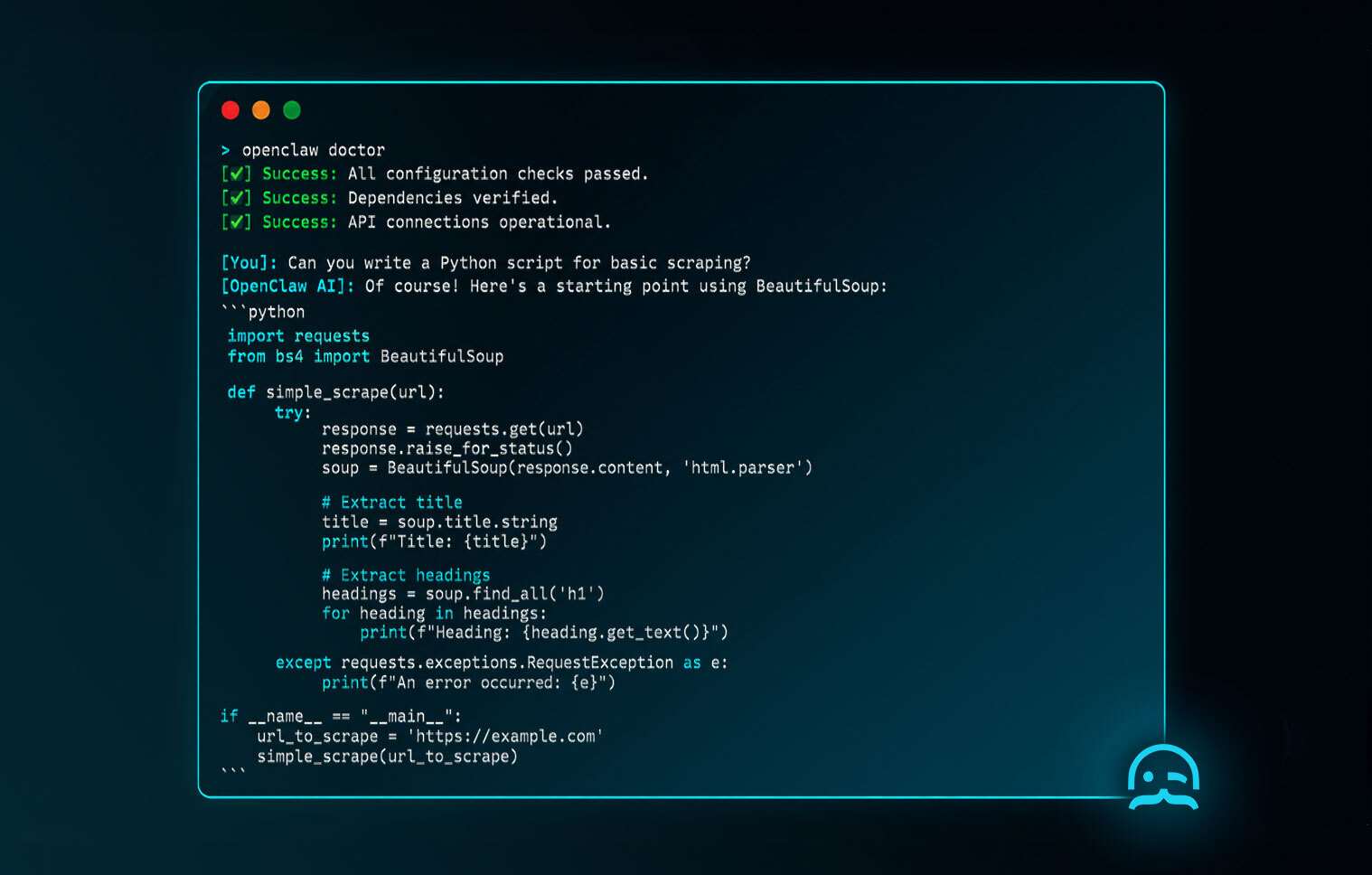The height and width of the screenshot is (875, 1372).
Task: Click the winking mustache mascot logo
Action: tap(1163, 776)
